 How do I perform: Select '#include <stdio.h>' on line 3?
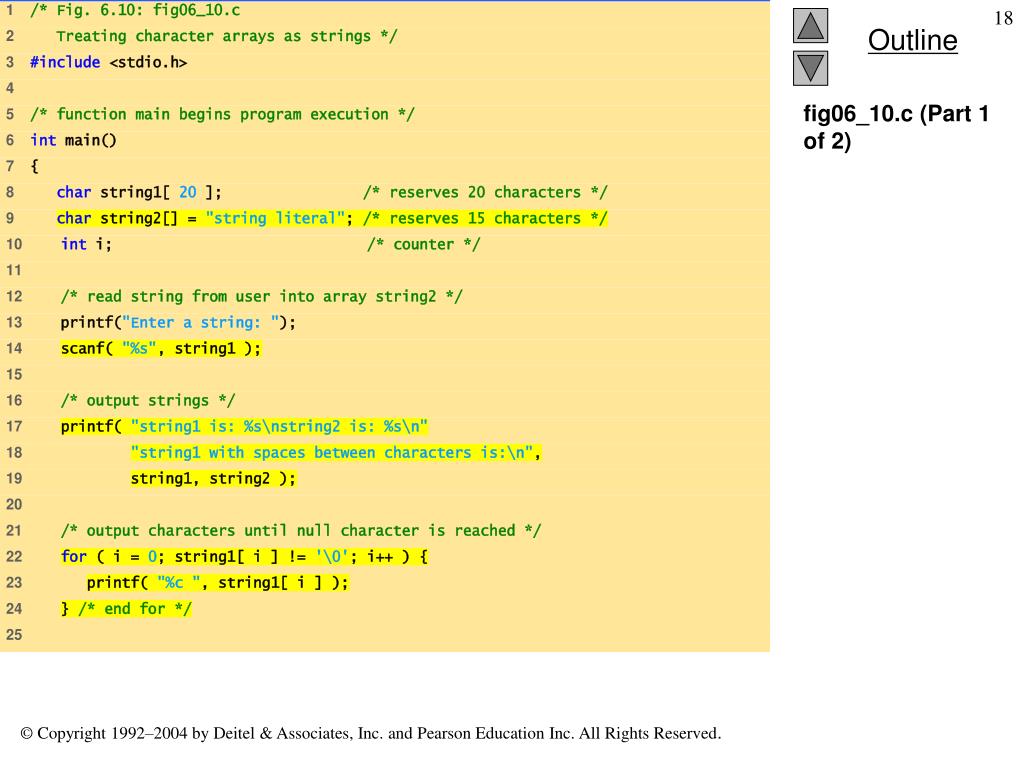tap(108, 62)
